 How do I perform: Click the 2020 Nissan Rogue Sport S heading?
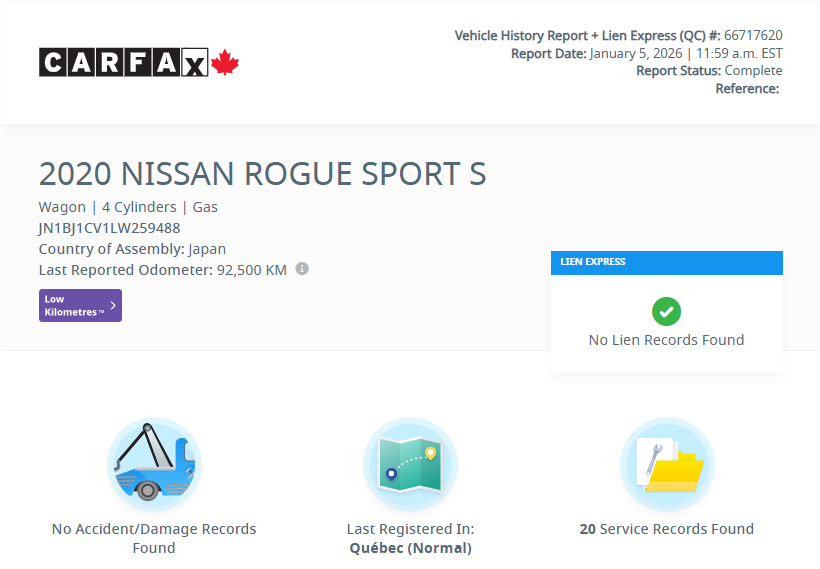262,174
